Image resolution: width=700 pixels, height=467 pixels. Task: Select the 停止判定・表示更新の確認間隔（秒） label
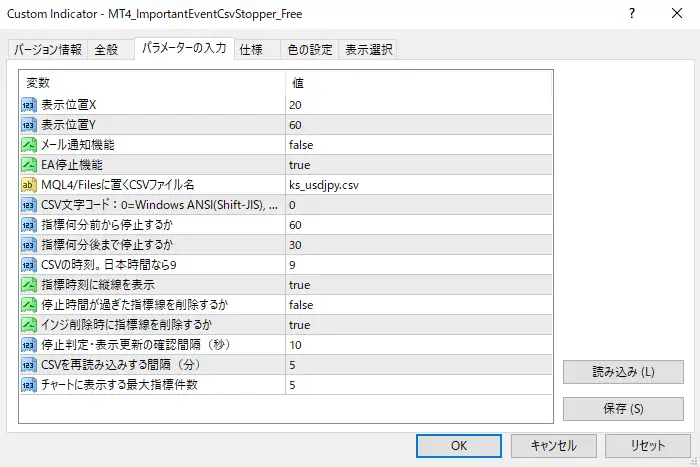[136, 345]
